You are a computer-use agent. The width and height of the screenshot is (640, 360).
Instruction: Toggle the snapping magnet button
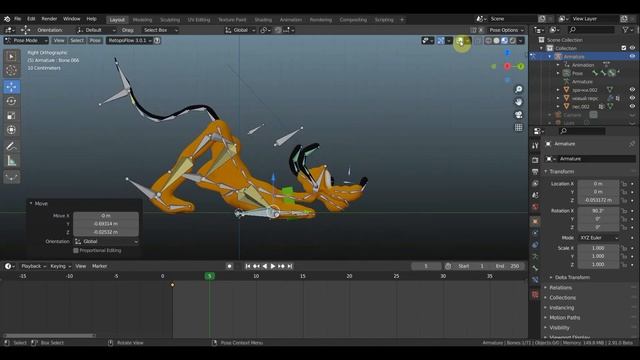coord(278,30)
